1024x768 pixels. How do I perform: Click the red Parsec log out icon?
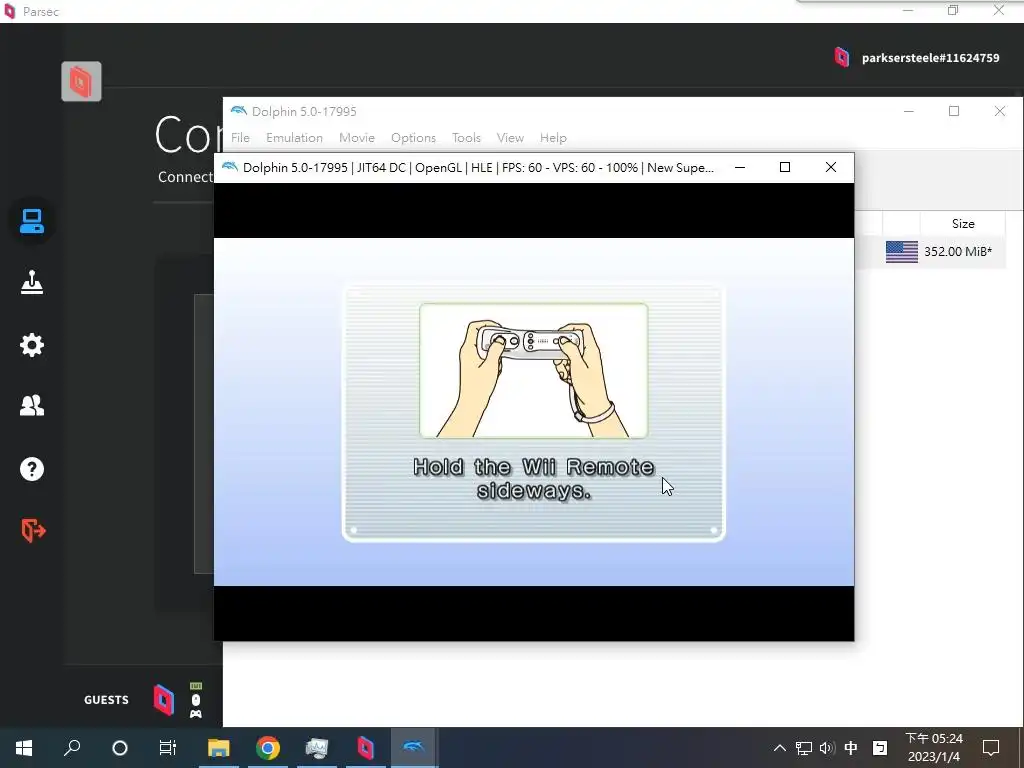pyautogui.click(x=33, y=530)
